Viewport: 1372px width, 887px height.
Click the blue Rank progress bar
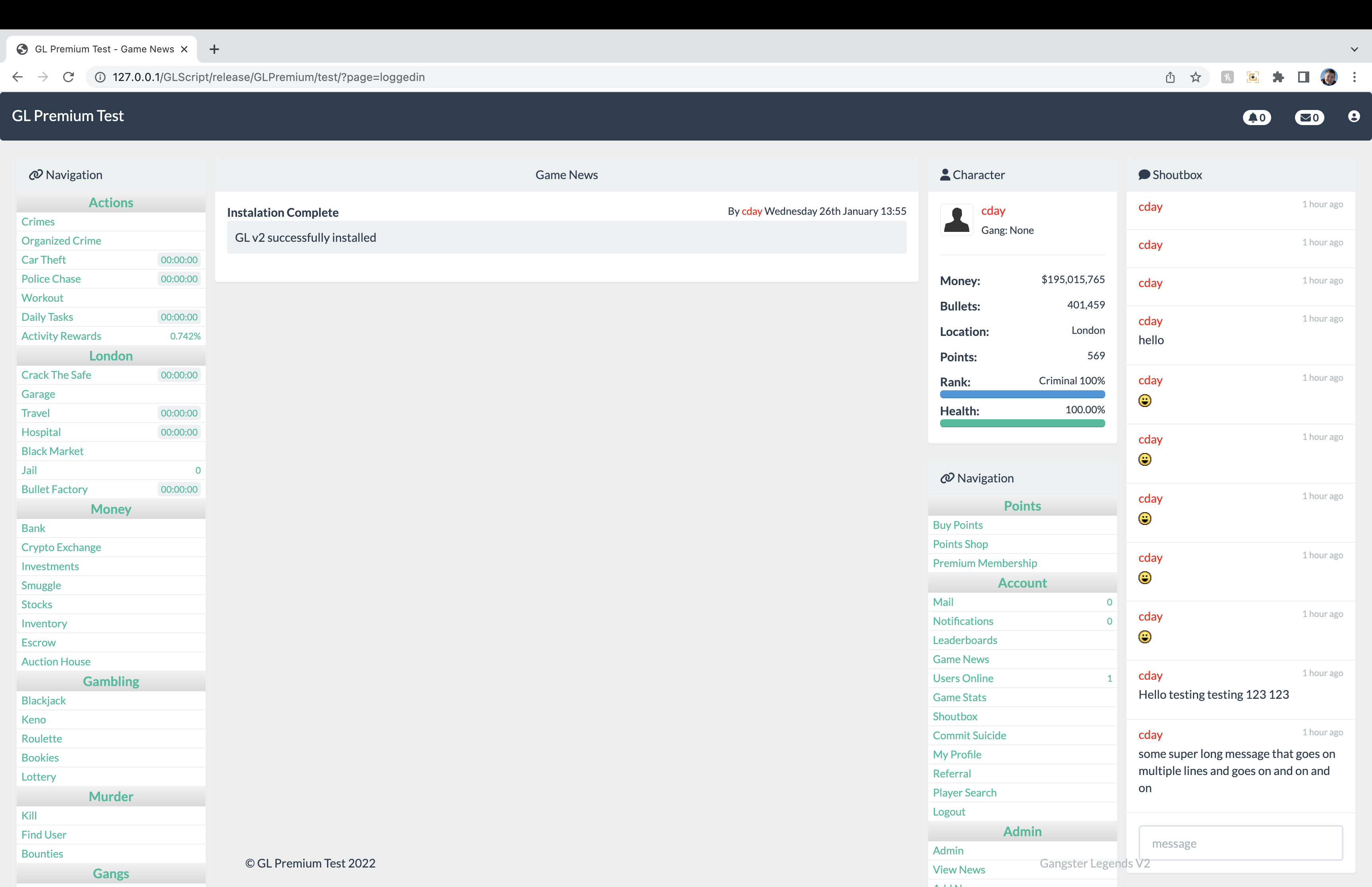tap(1022, 395)
